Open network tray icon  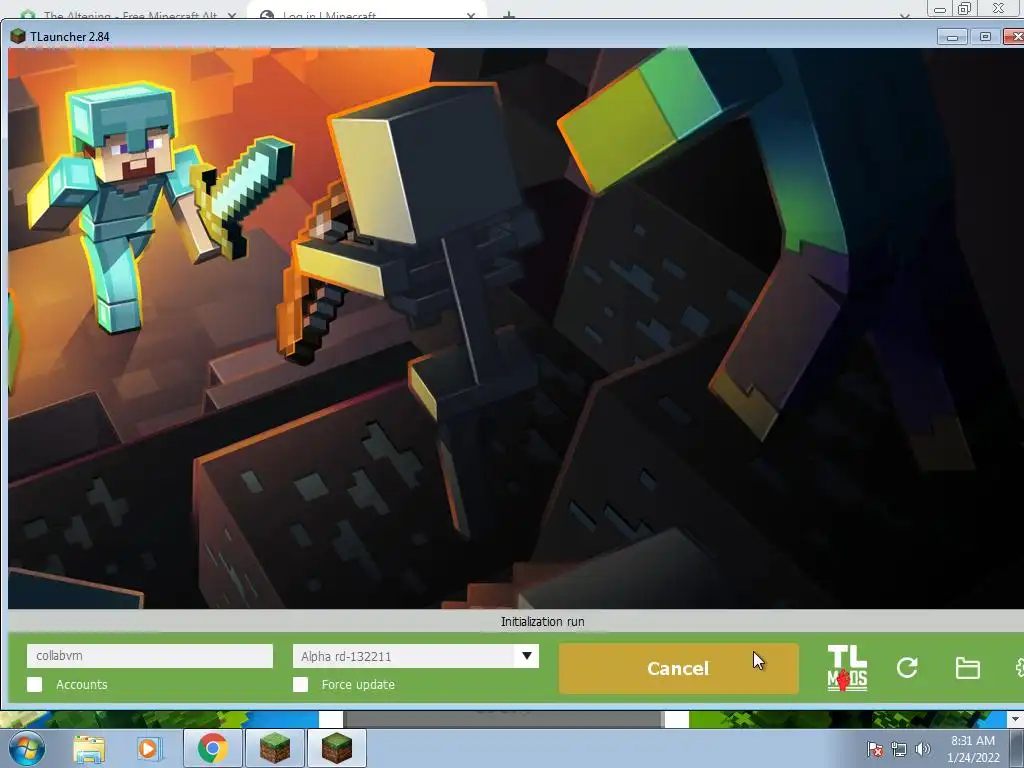(x=899, y=749)
